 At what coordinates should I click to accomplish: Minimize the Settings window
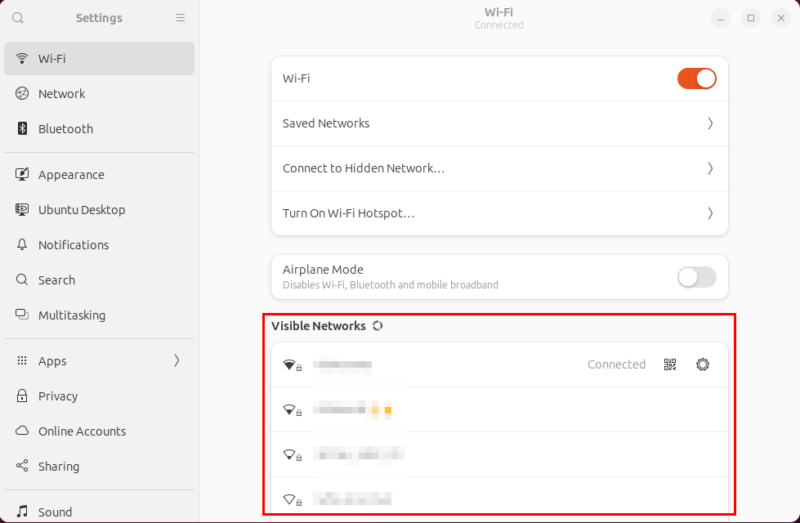[x=720, y=18]
